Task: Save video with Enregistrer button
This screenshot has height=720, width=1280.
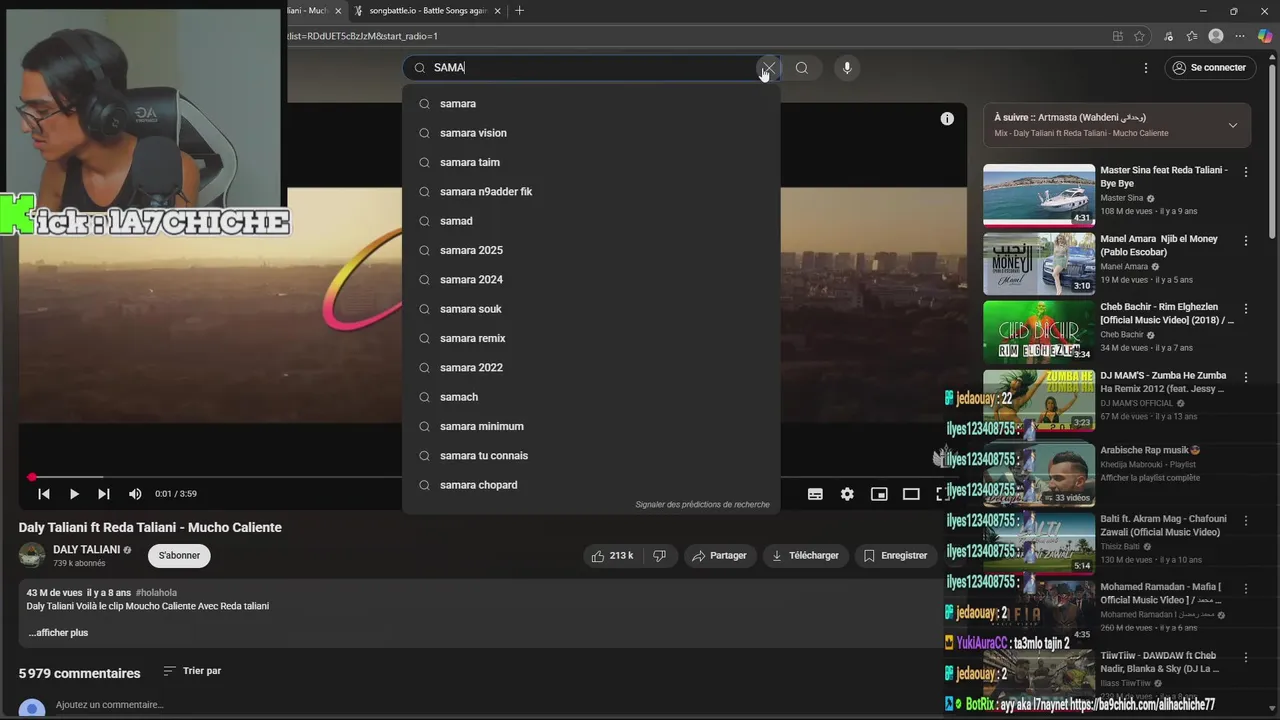Action: 895,556
